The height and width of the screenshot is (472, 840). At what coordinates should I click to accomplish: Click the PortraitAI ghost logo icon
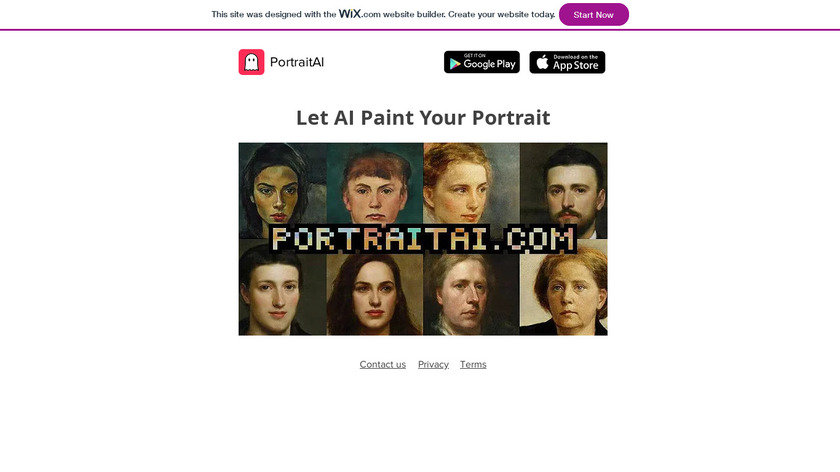pyautogui.click(x=251, y=62)
